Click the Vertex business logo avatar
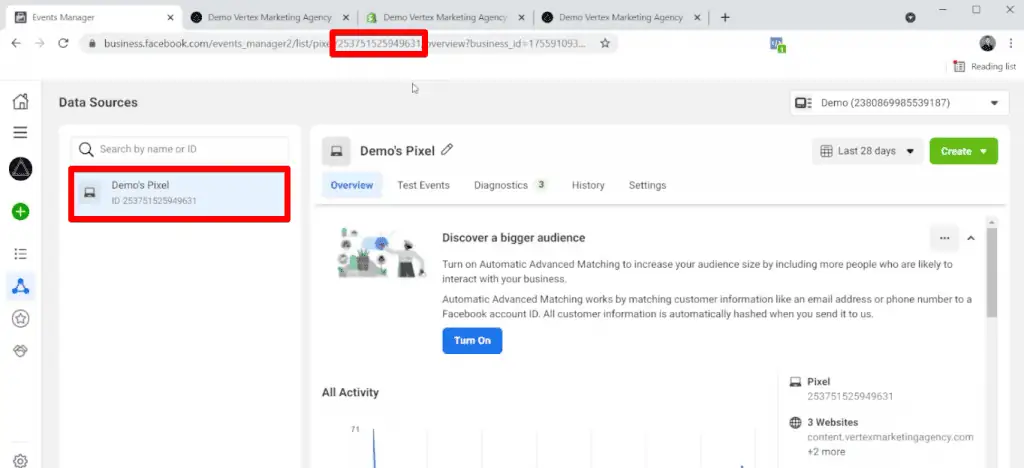 (x=20, y=169)
